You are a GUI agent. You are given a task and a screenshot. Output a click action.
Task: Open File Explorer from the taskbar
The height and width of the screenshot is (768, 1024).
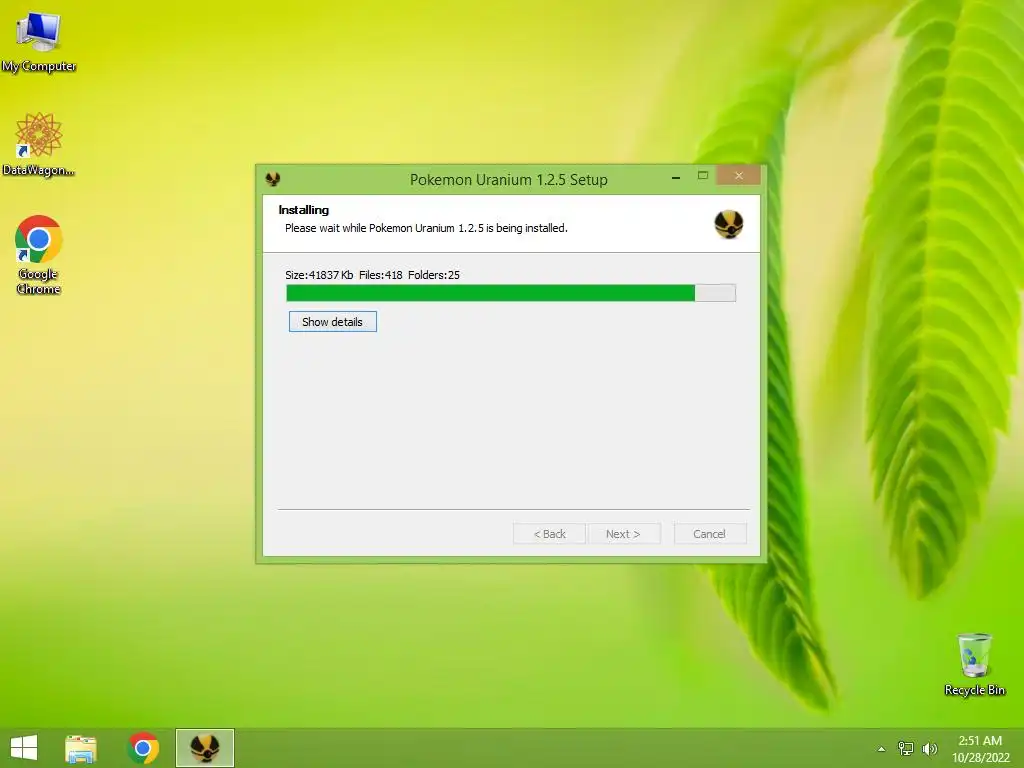tap(81, 748)
